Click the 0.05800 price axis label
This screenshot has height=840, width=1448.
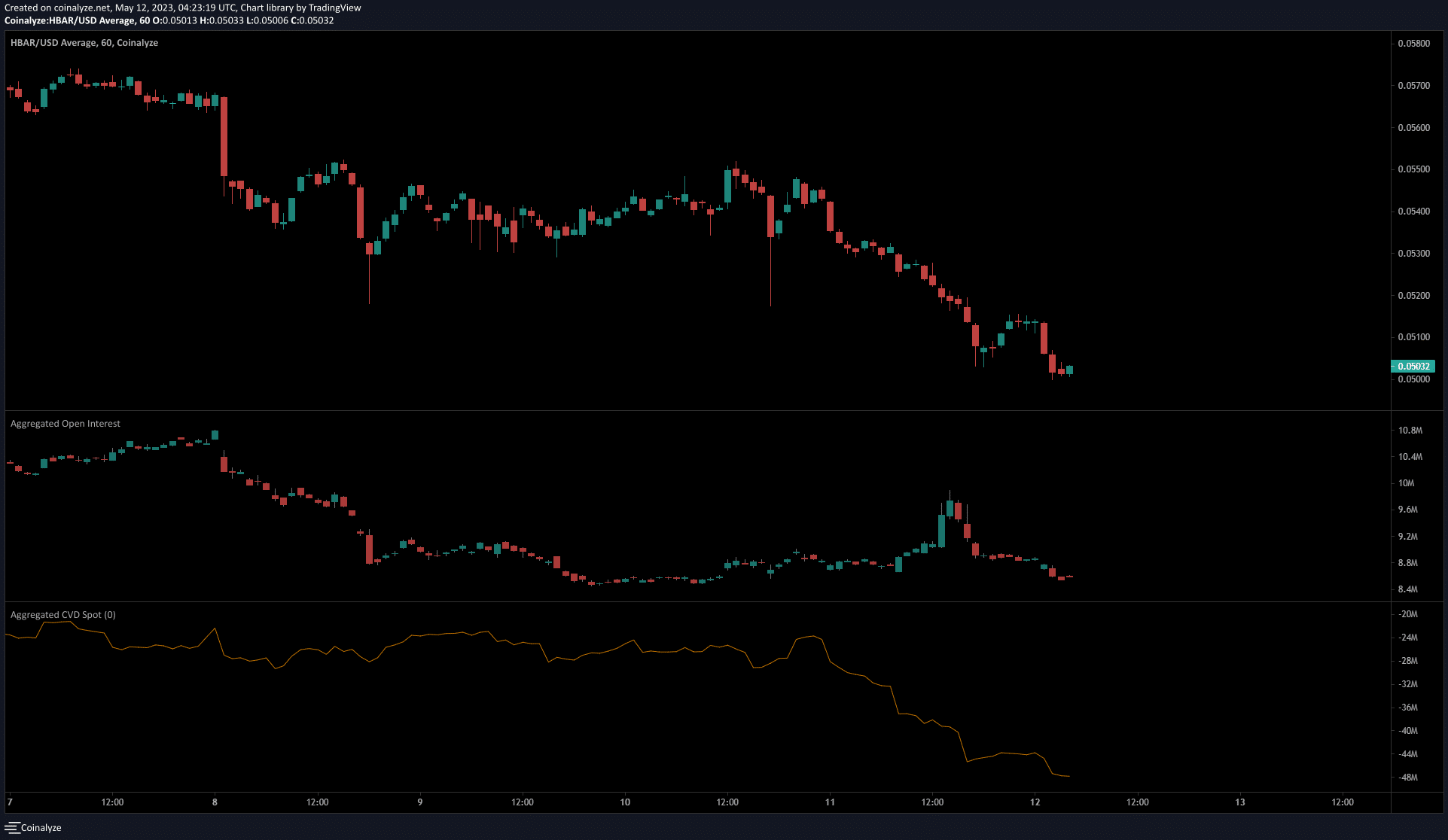pyautogui.click(x=1413, y=44)
